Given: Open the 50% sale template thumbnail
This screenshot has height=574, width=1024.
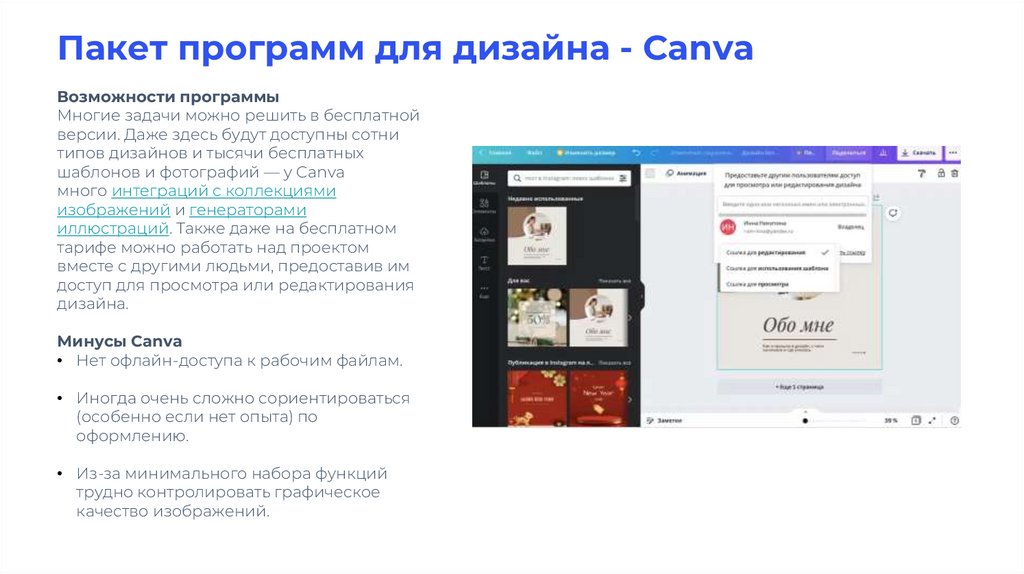Looking at the screenshot, I should [537, 318].
